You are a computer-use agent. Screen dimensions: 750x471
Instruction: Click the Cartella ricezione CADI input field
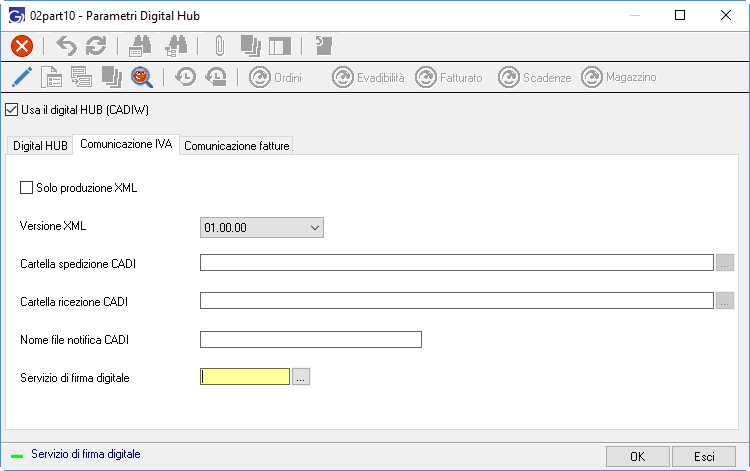457,301
